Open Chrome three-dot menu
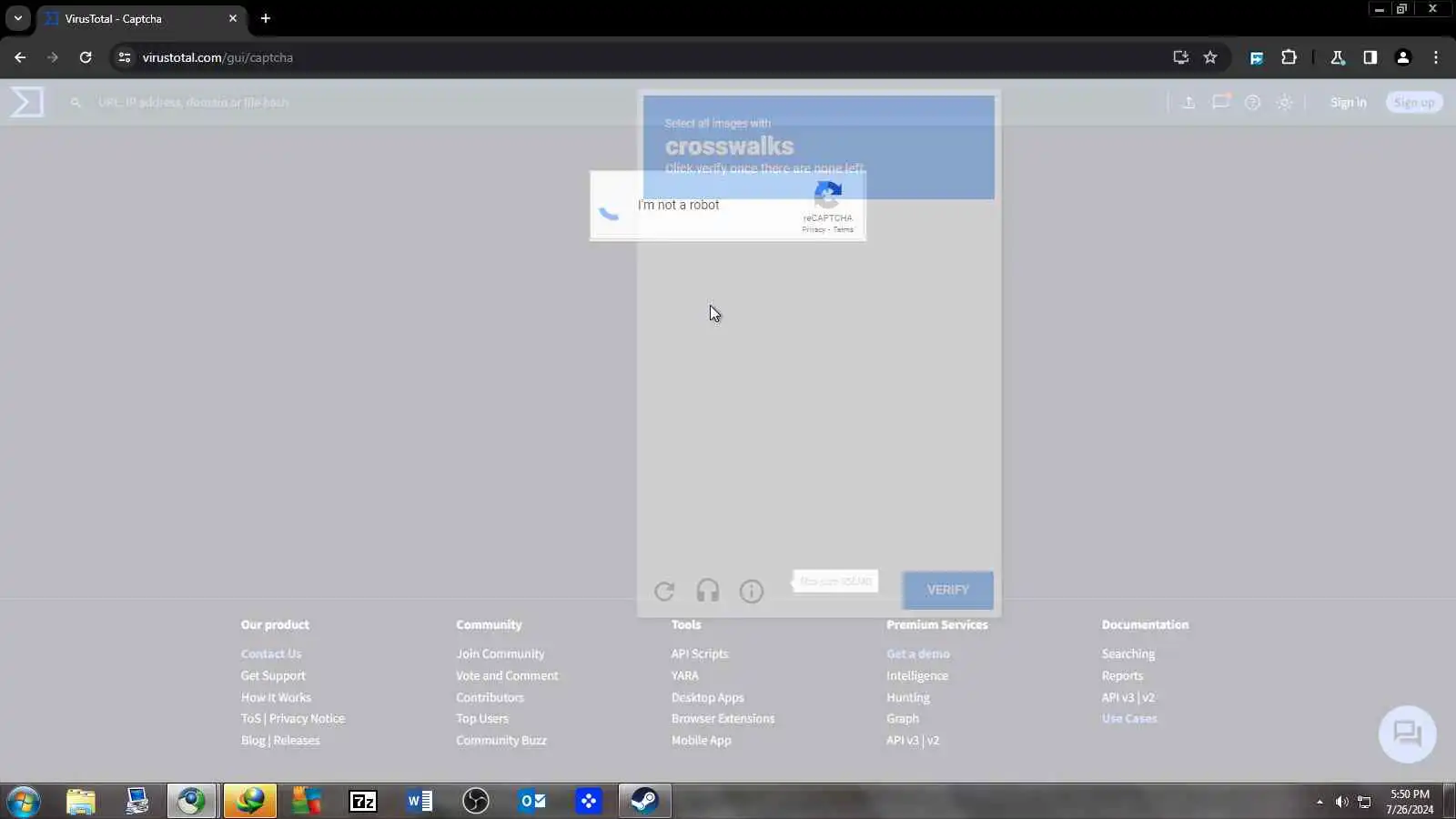The height and width of the screenshot is (819, 1456). pos(1436,57)
